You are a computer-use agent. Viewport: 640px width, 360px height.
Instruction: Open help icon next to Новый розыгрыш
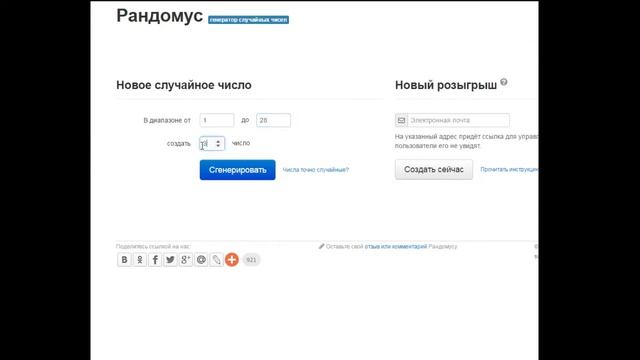point(504,82)
